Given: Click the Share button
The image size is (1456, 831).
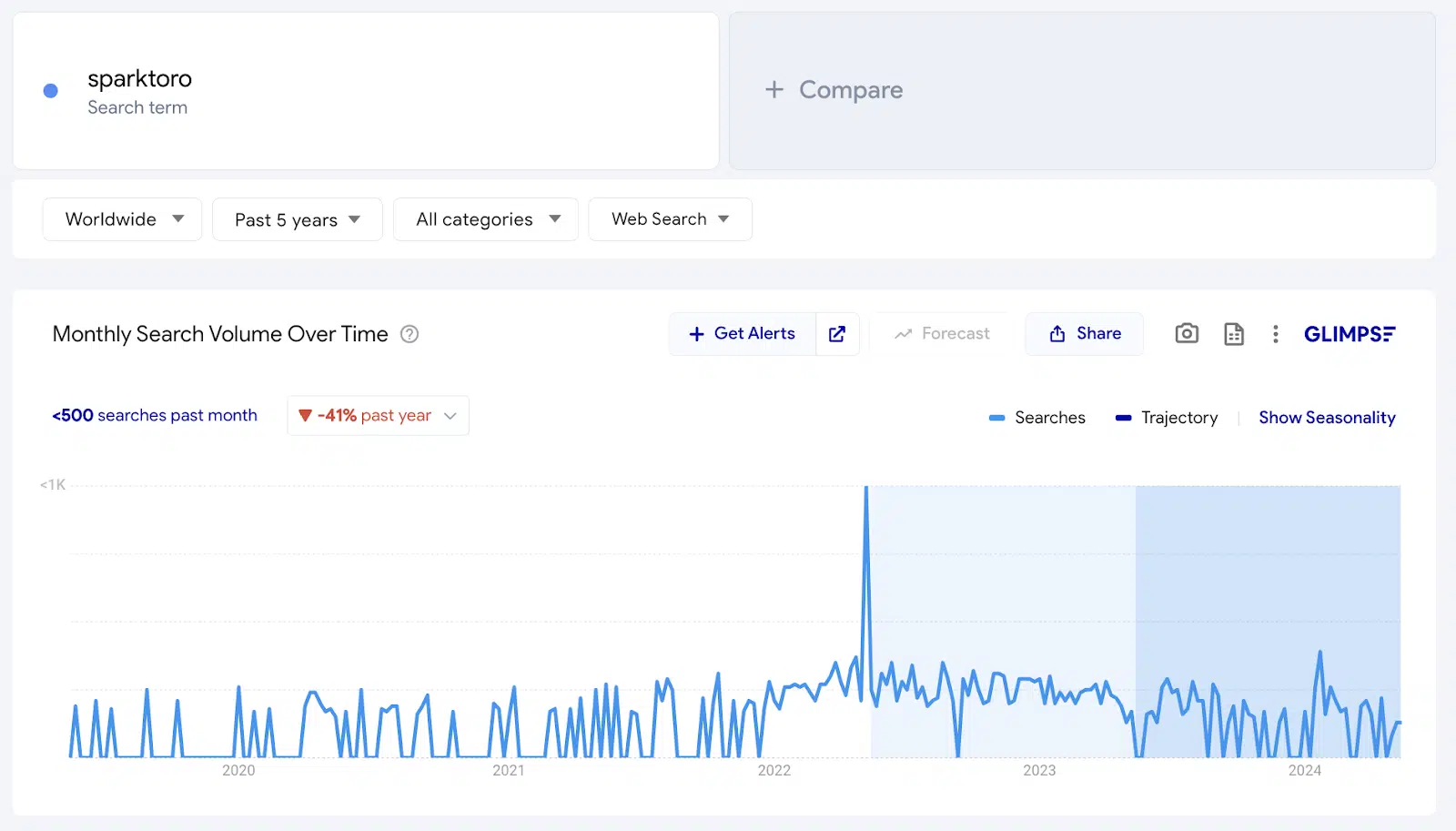Looking at the screenshot, I should point(1085,334).
